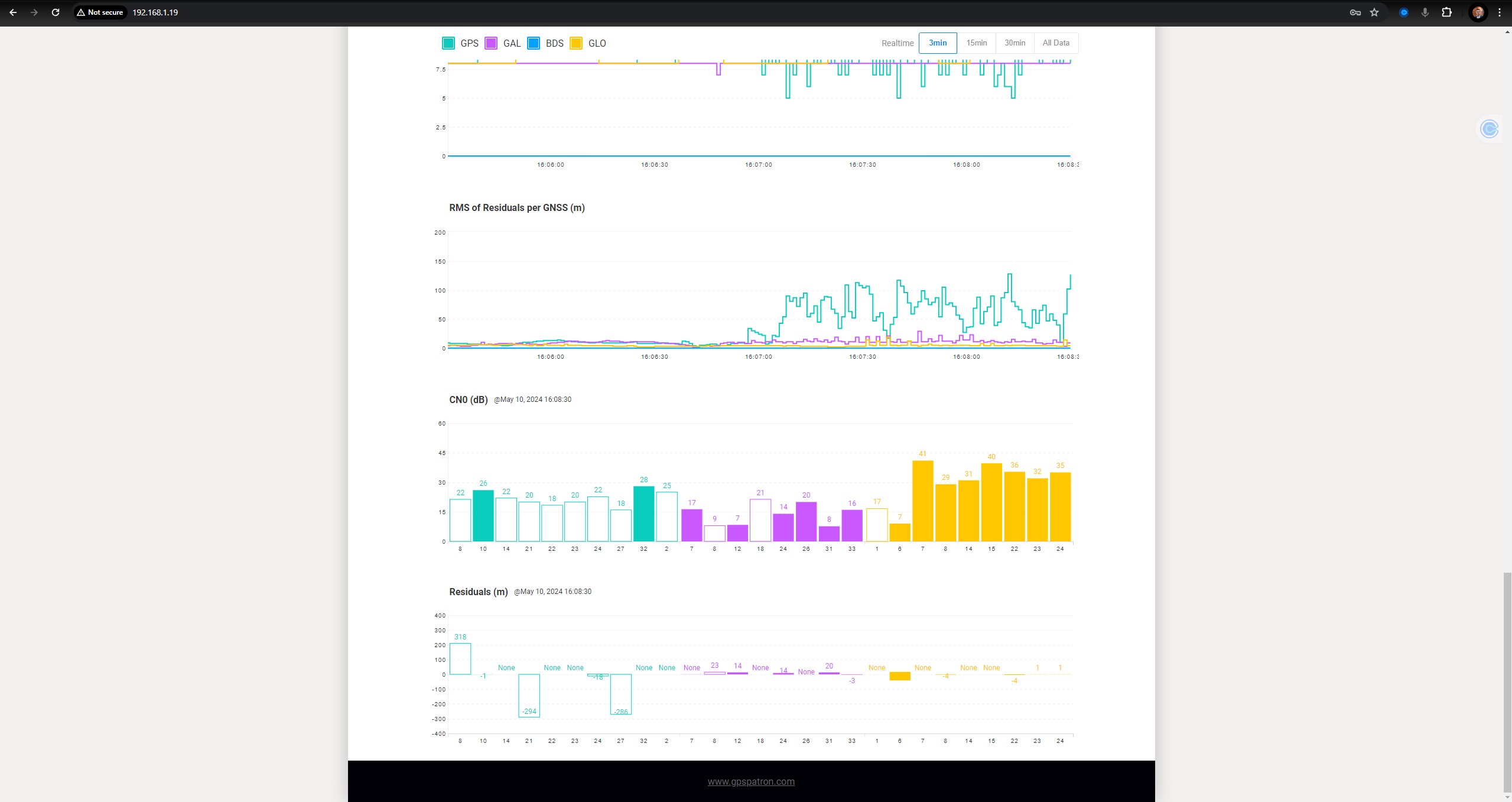Viewport: 1512px width, 802px height.
Task: Click the browser back arrow
Action: [x=13, y=12]
